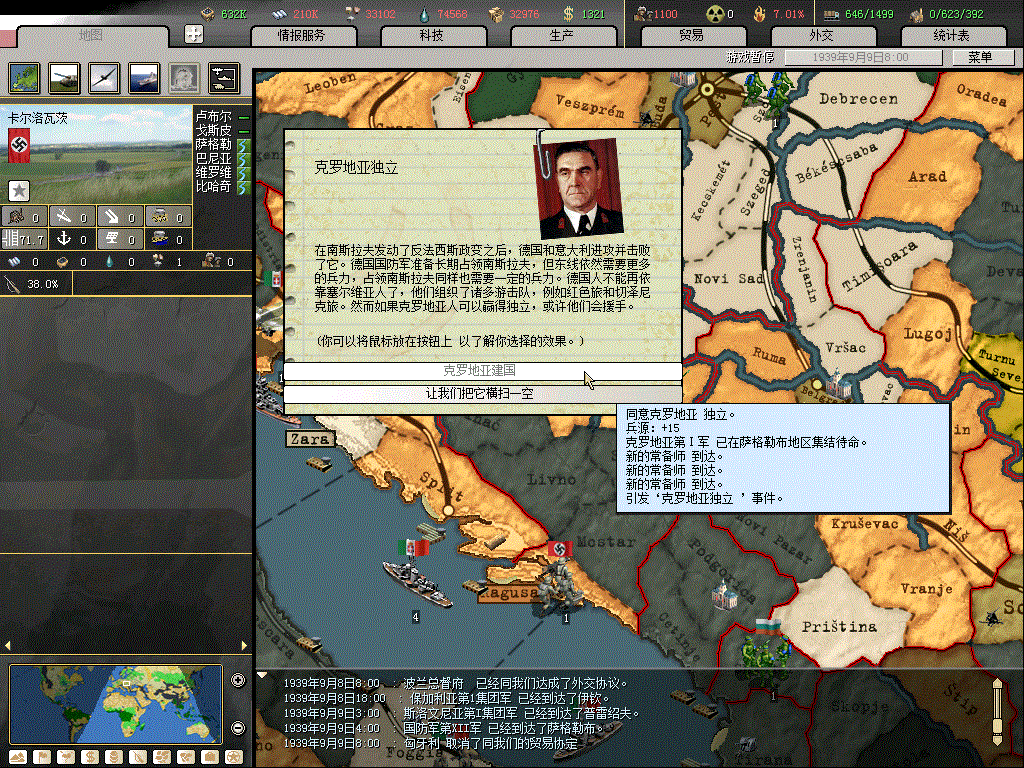This screenshot has width=1024, height=768.
Task: Toggle the economic dollar map mode
Action: [89, 756]
